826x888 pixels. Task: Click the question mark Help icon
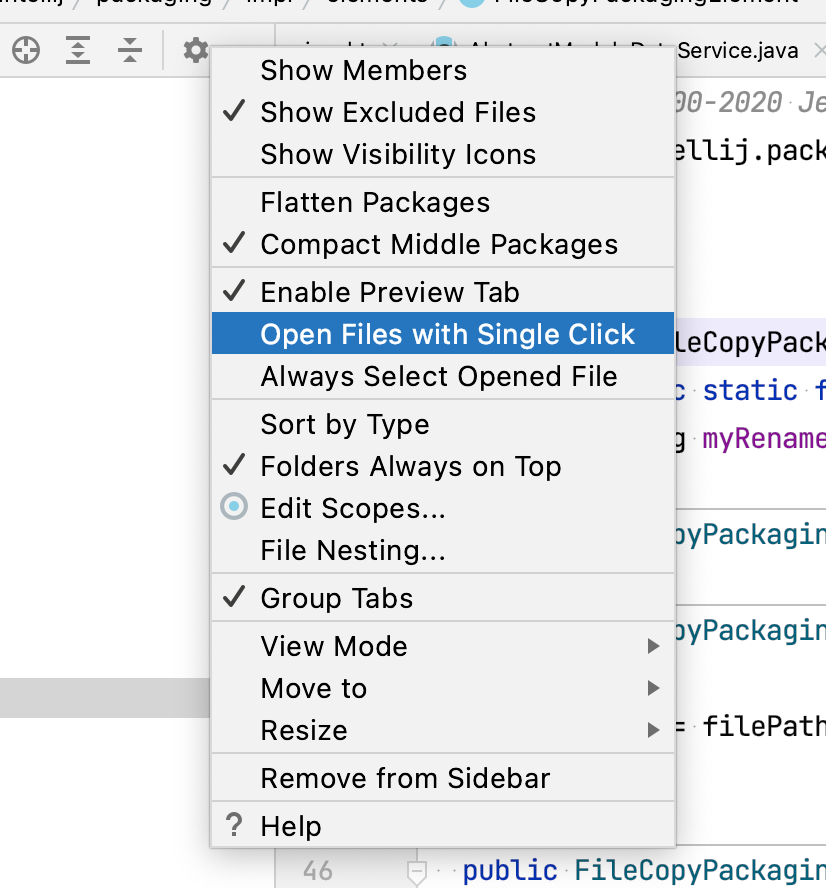[234, 826]
